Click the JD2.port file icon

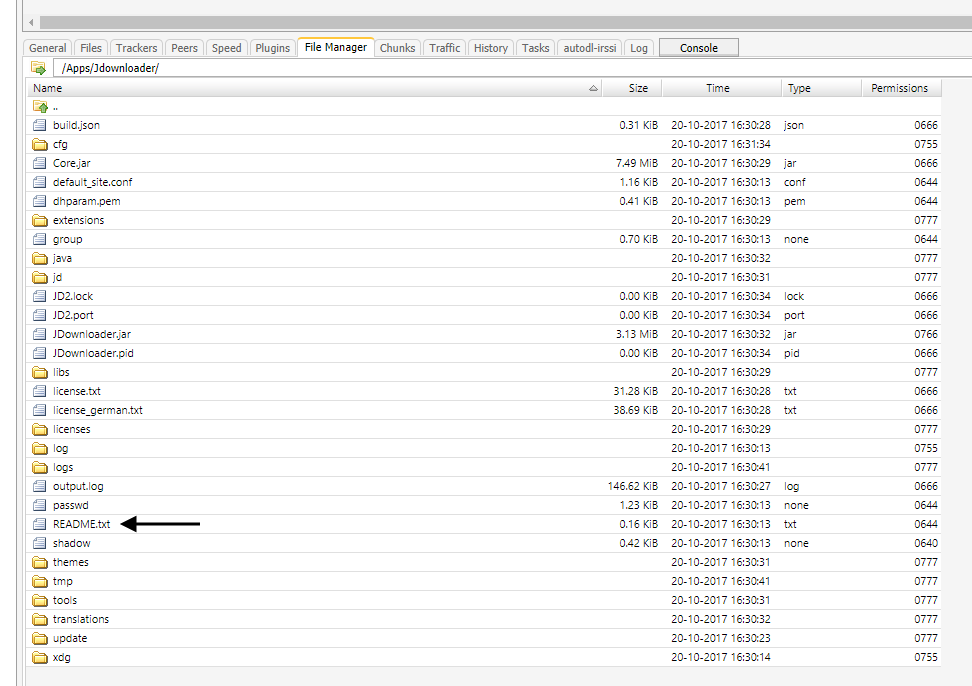[x=40, y=315]
